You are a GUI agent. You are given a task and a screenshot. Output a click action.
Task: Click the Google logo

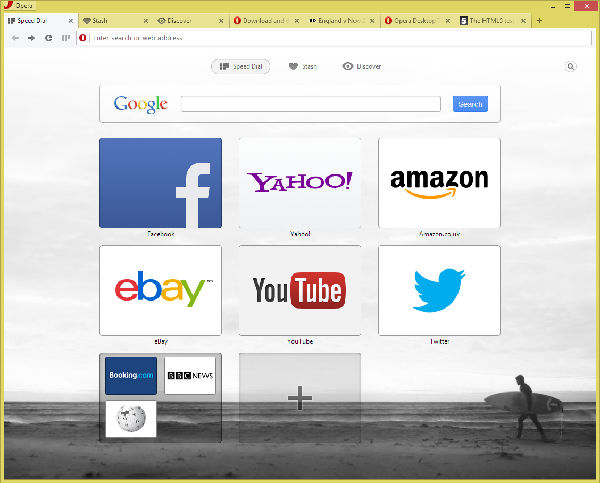[x=140, y=104]
